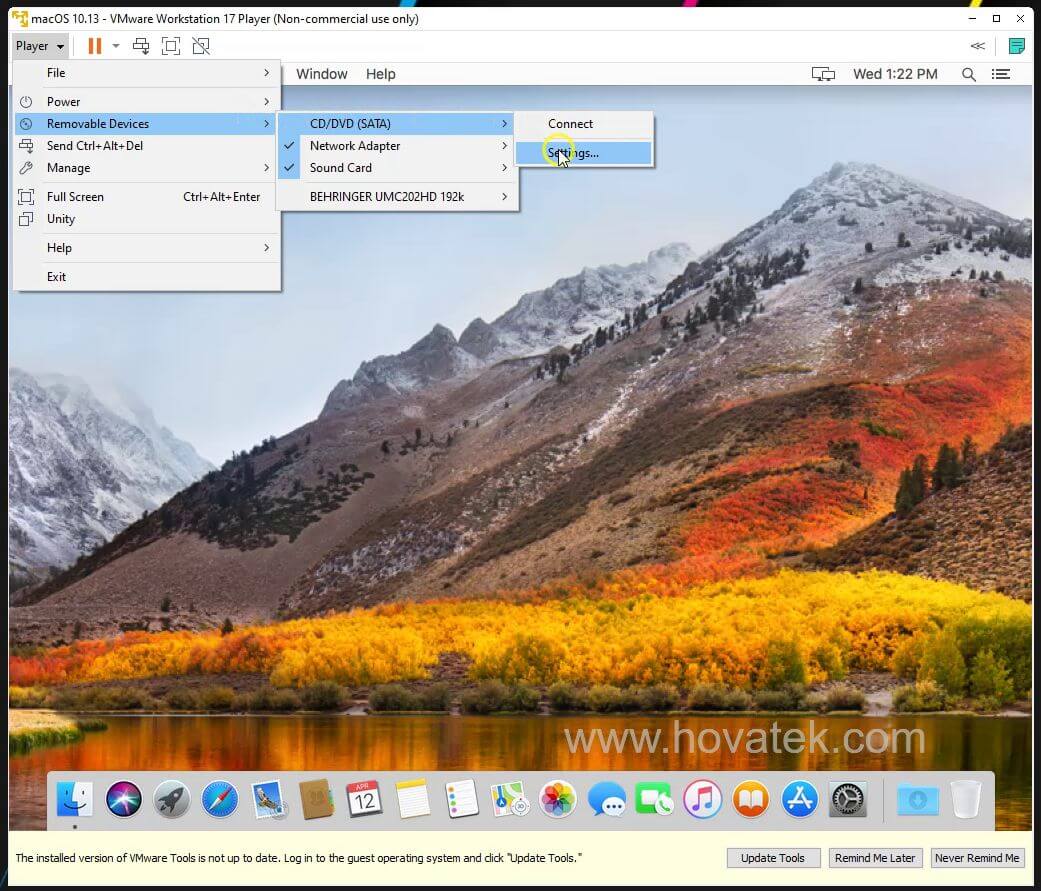1041x891 pixels.
Task: Open Spotlight search in the macOS menu bar
Action: pos(968,74)
